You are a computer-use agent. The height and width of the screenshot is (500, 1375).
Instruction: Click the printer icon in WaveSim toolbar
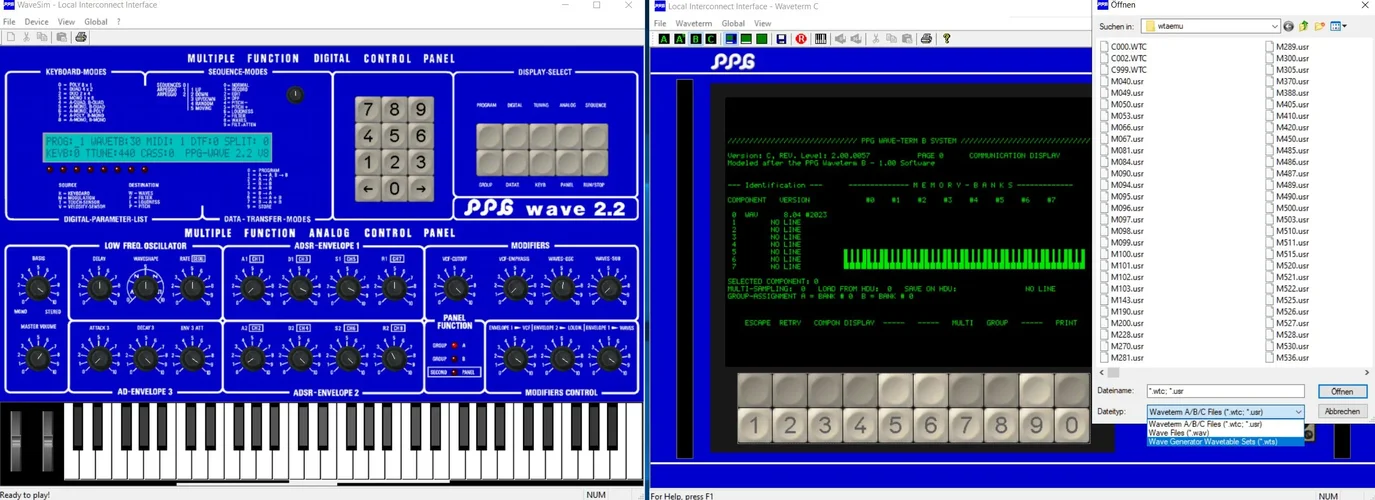(x=81, y=37)
